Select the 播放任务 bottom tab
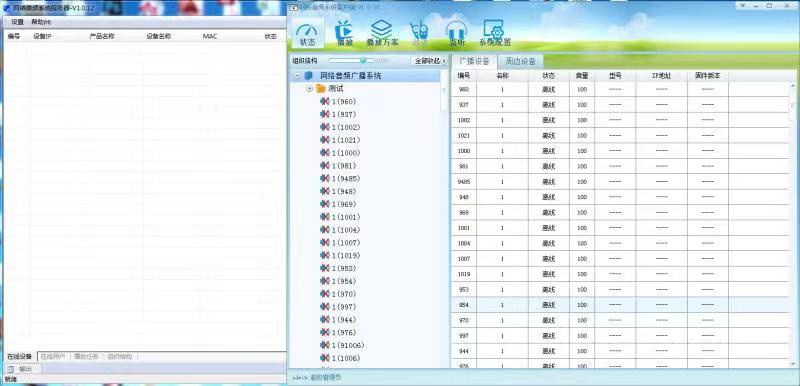Screen dimensions: 800x386 click(86, 356)
